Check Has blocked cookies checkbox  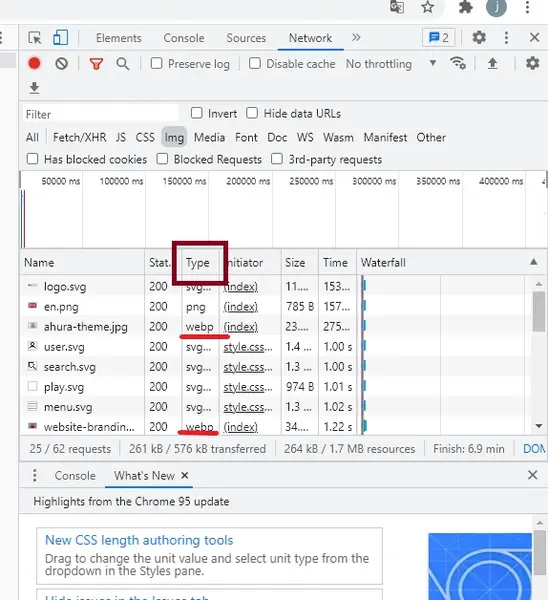click(x=33, y=158)
